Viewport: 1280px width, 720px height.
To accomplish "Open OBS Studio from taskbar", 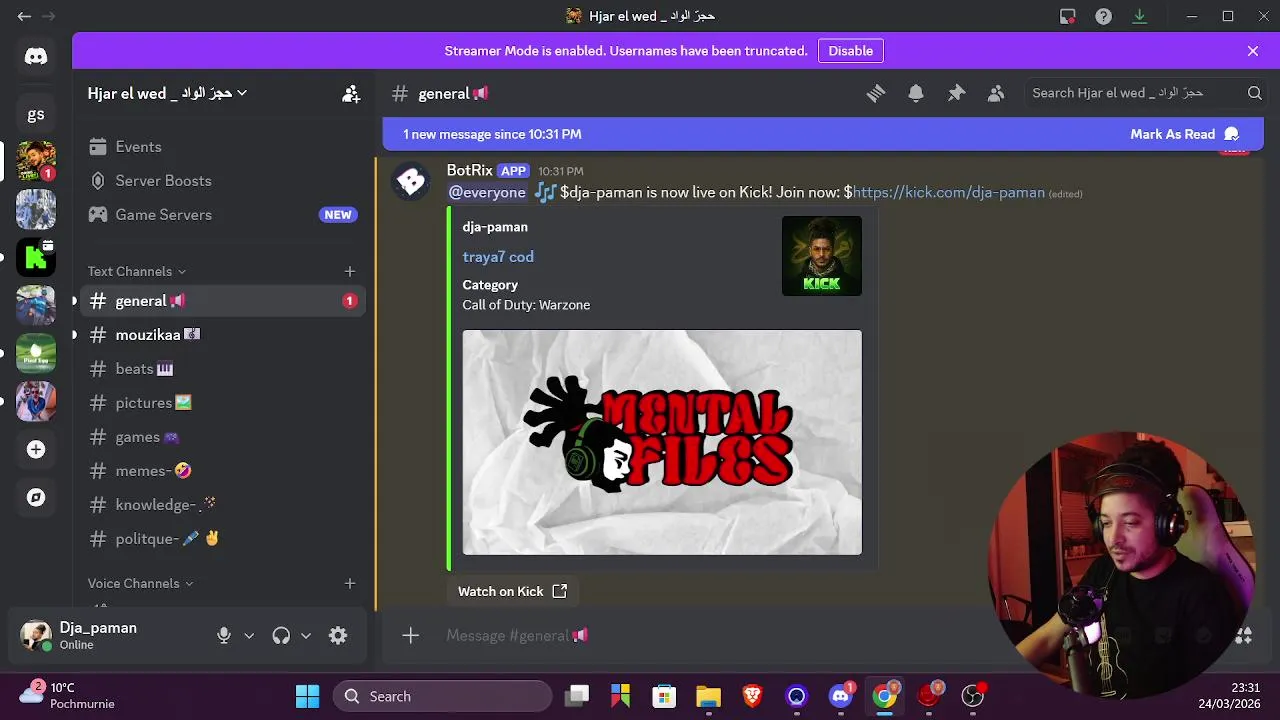I will point(972,696).
